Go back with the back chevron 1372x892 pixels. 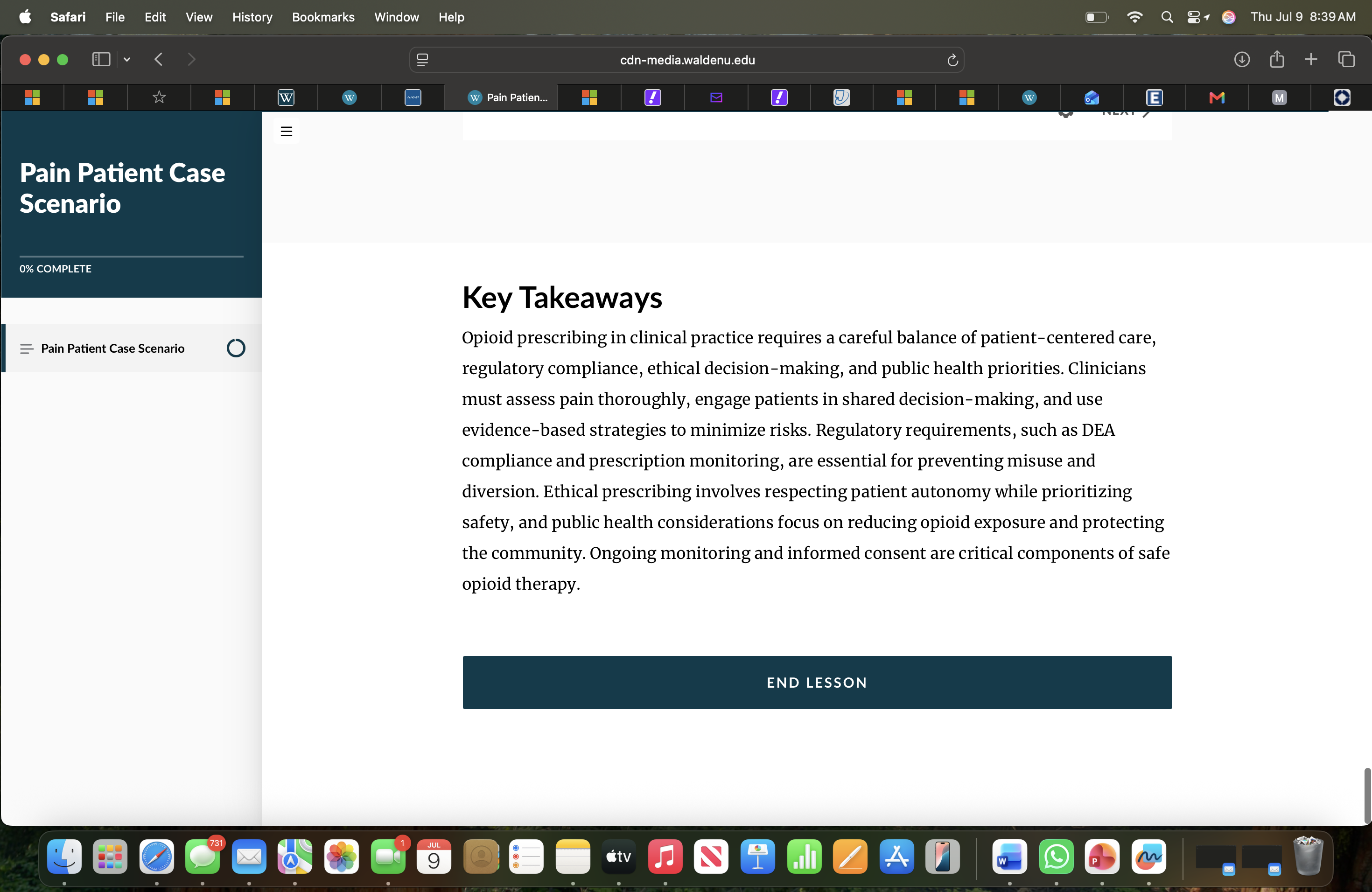pos(159,59)
